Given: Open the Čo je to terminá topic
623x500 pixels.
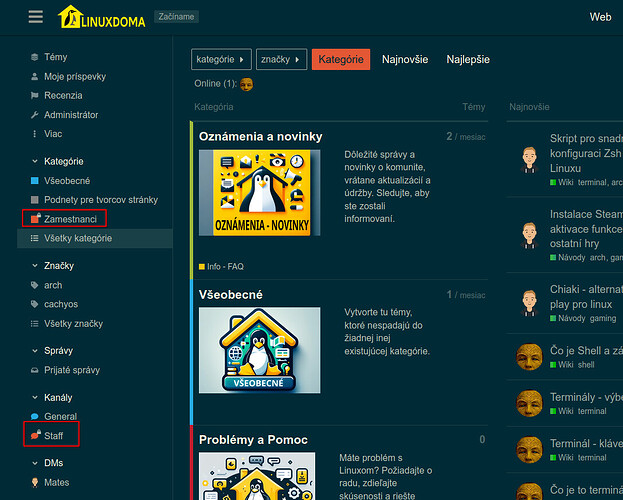Looking at the screenshot, I should coord(586,489).
